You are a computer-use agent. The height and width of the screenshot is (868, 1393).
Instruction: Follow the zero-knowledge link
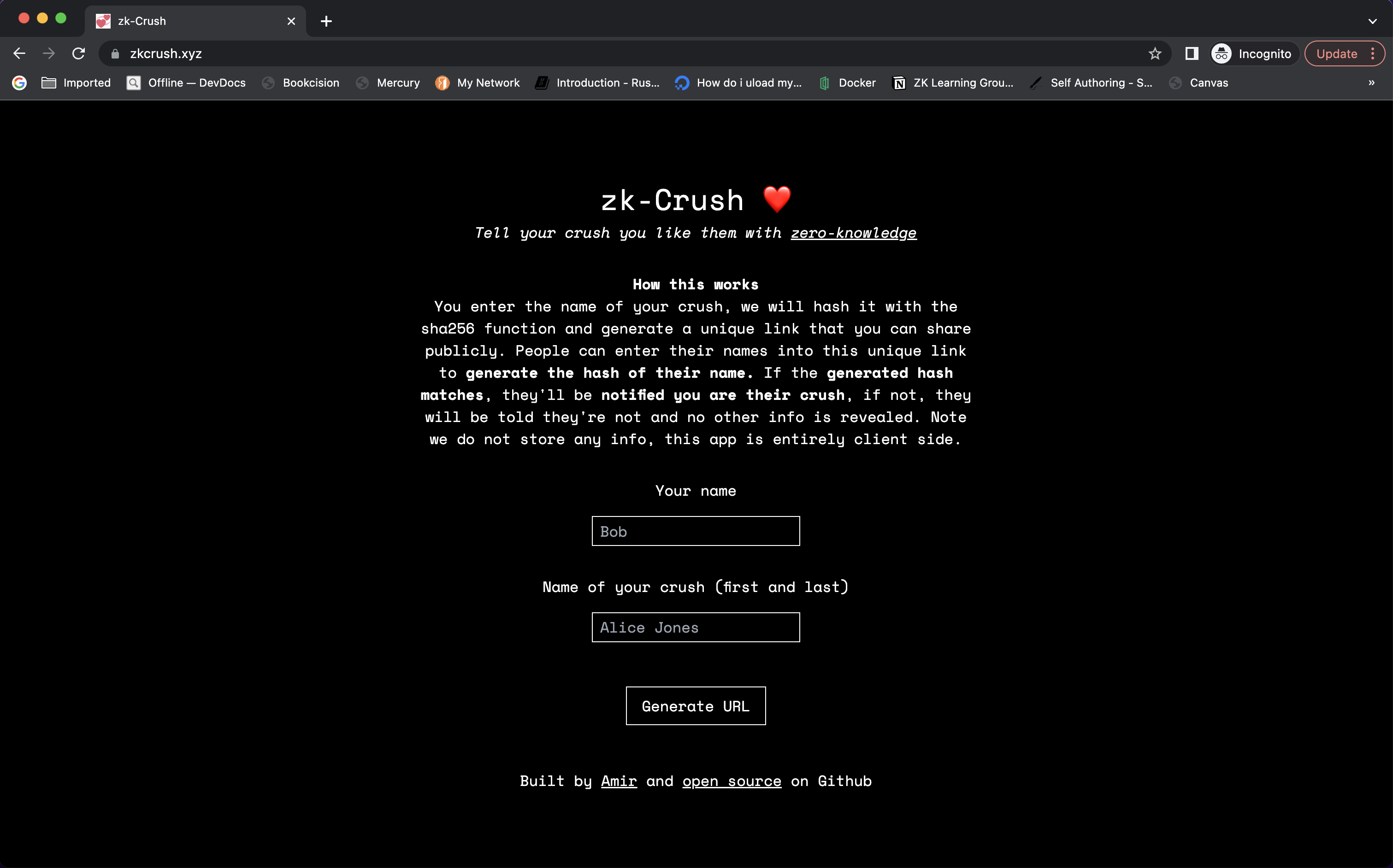(853, 233)
